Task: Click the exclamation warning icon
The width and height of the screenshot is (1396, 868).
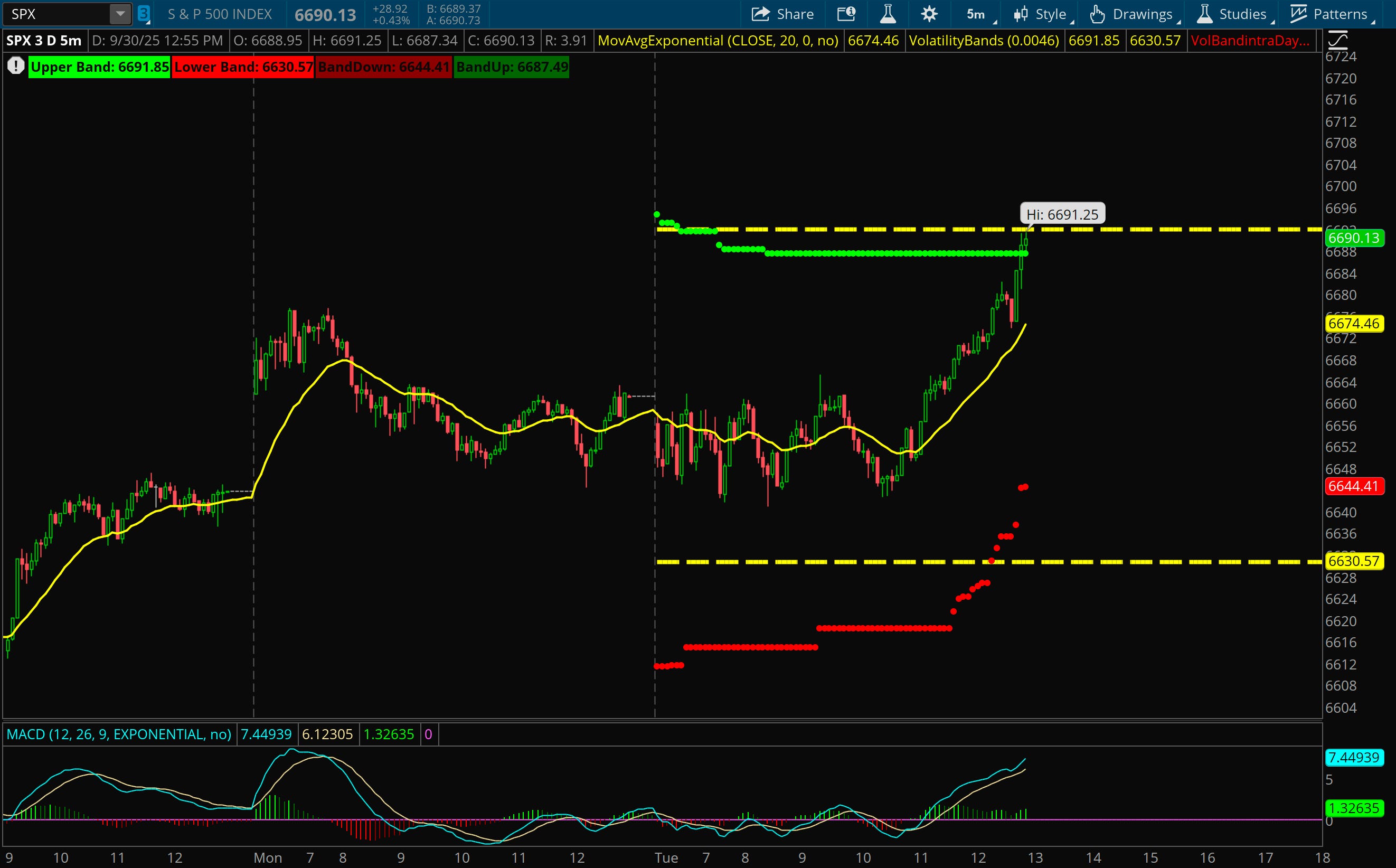Action: coord(15,66)
